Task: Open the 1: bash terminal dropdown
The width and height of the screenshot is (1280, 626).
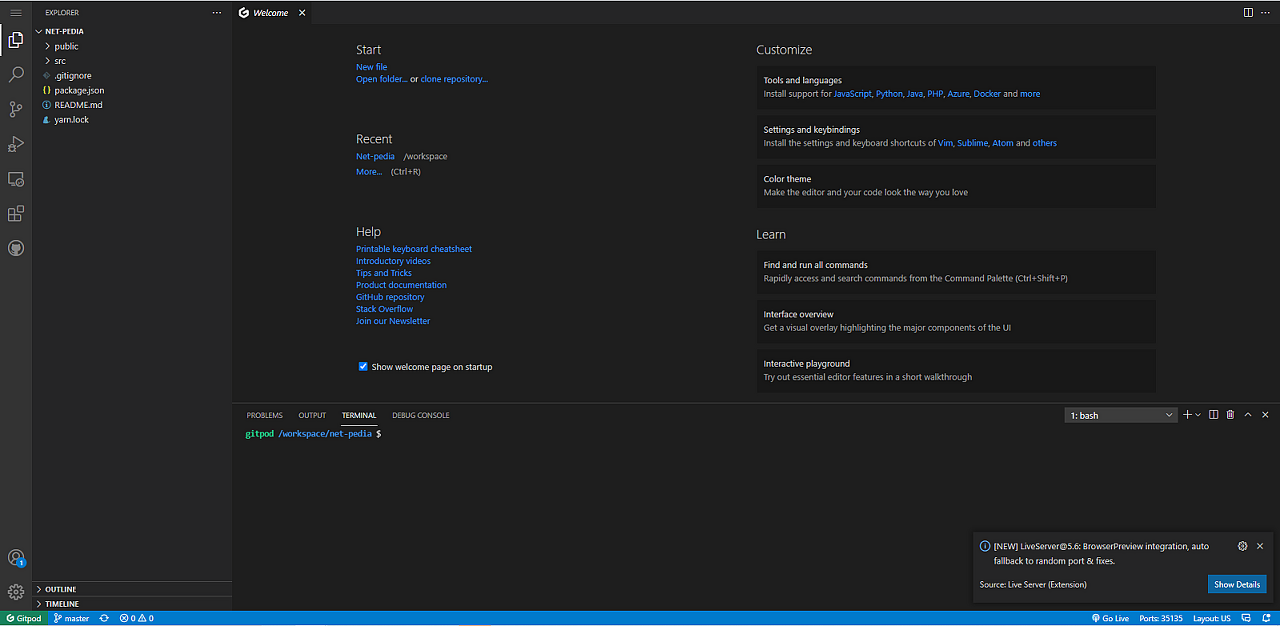Action: (1121, 415)
